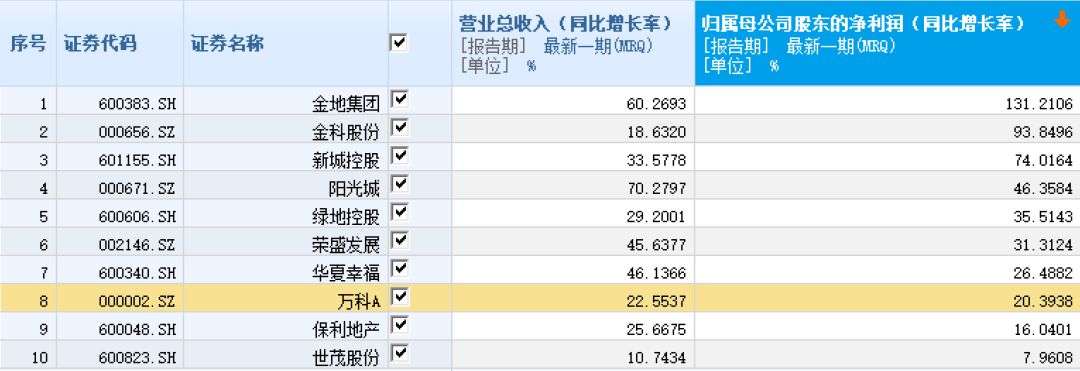Screen dimensions: 1080x371
Task: Toggle the checkbox in 荣盛发展 row
Action: [x=399, y=241]
